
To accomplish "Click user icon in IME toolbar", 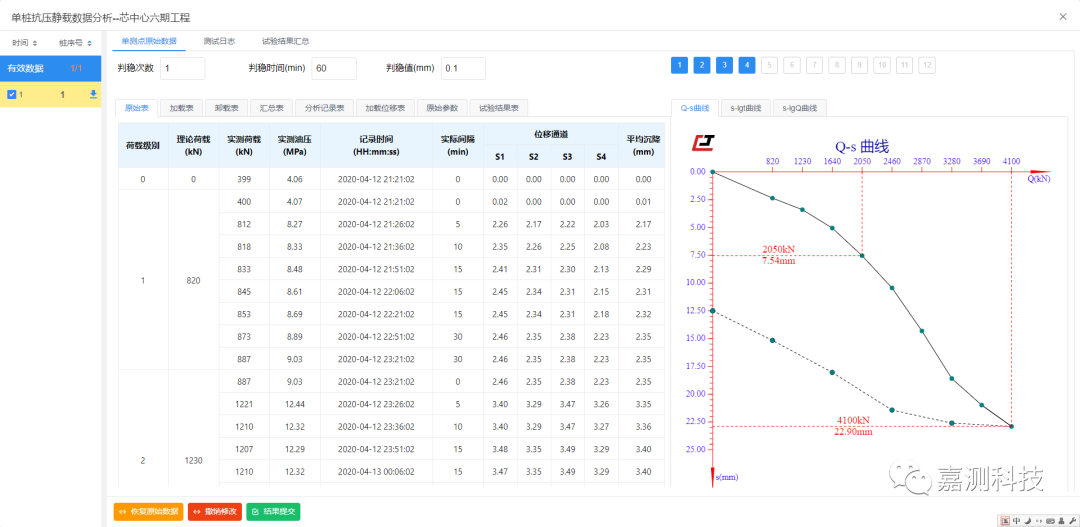I will tap(1061, 520).
